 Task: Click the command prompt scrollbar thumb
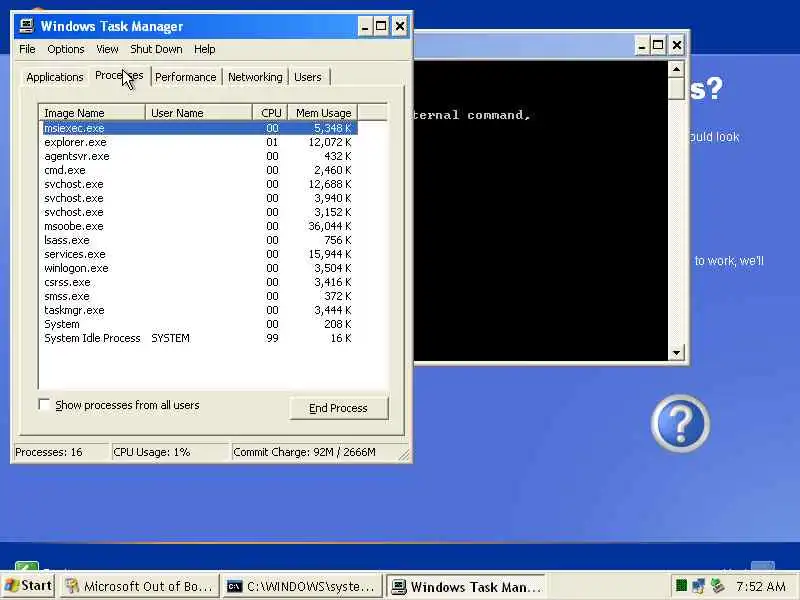point(676,89)
